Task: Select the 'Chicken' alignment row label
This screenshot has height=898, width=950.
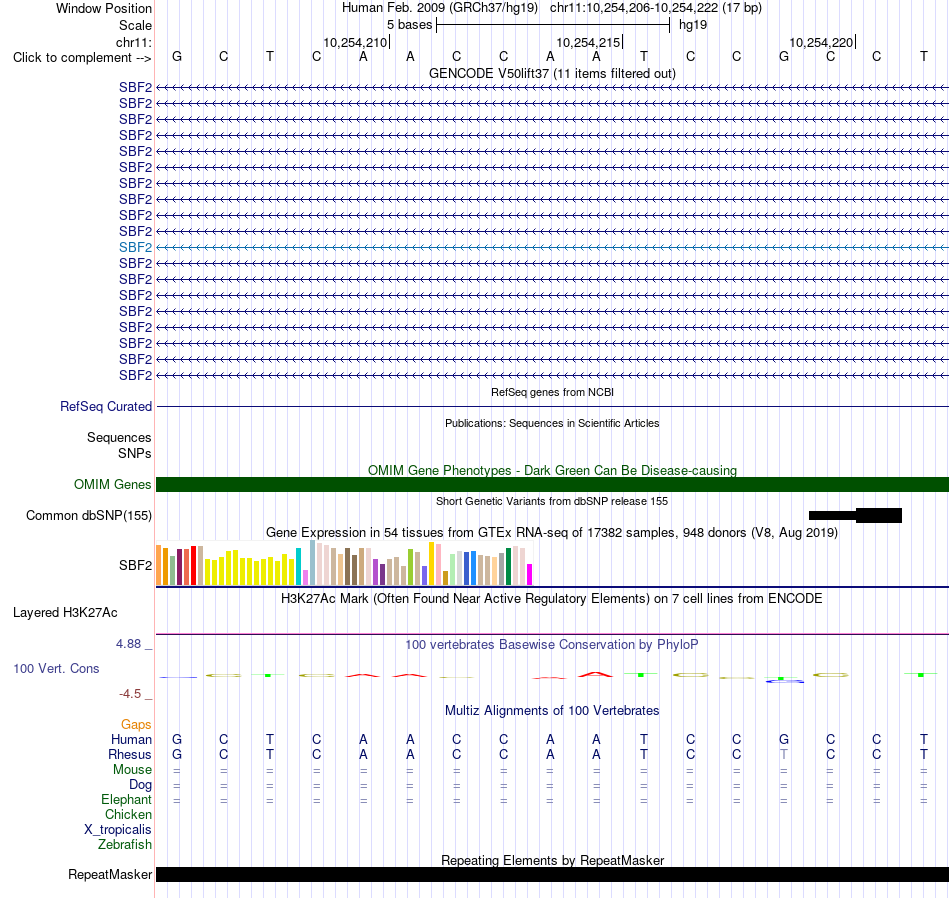Action: [x=128, y=814]
